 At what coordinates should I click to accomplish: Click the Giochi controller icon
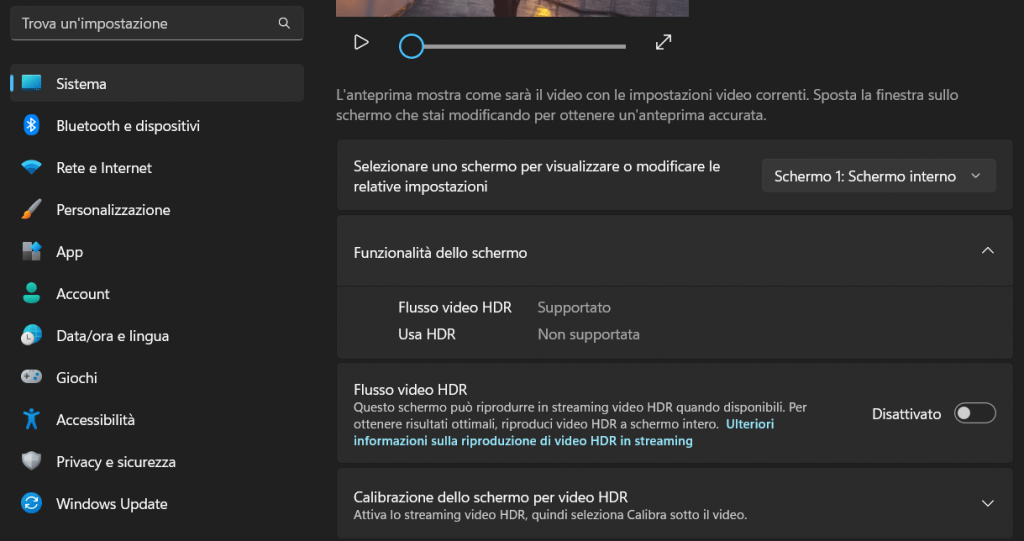[x=32, y=378]
